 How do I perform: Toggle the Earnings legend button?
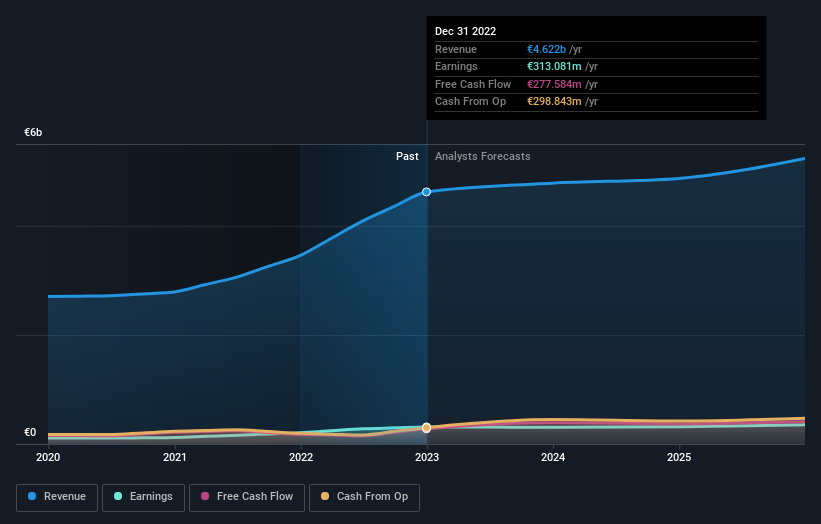pyautogui.click(x=143, y=497)
